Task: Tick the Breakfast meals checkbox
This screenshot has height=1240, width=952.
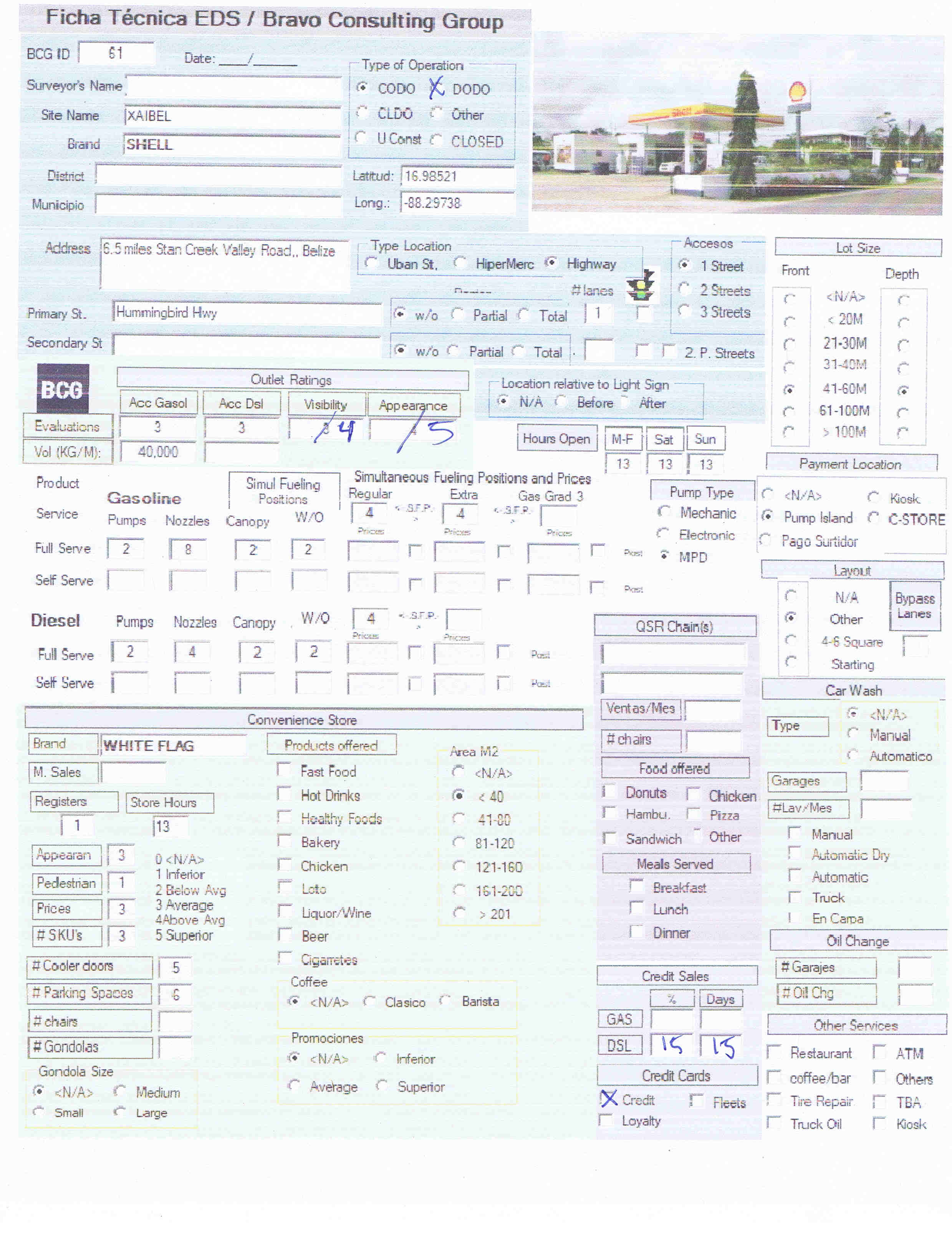Action: (x=637, y=886)
